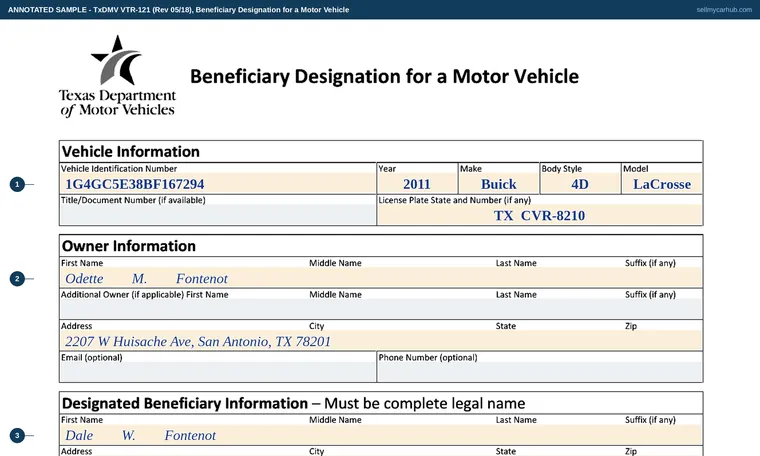Click the empty Additional Owner name field

tap(381, 309)
